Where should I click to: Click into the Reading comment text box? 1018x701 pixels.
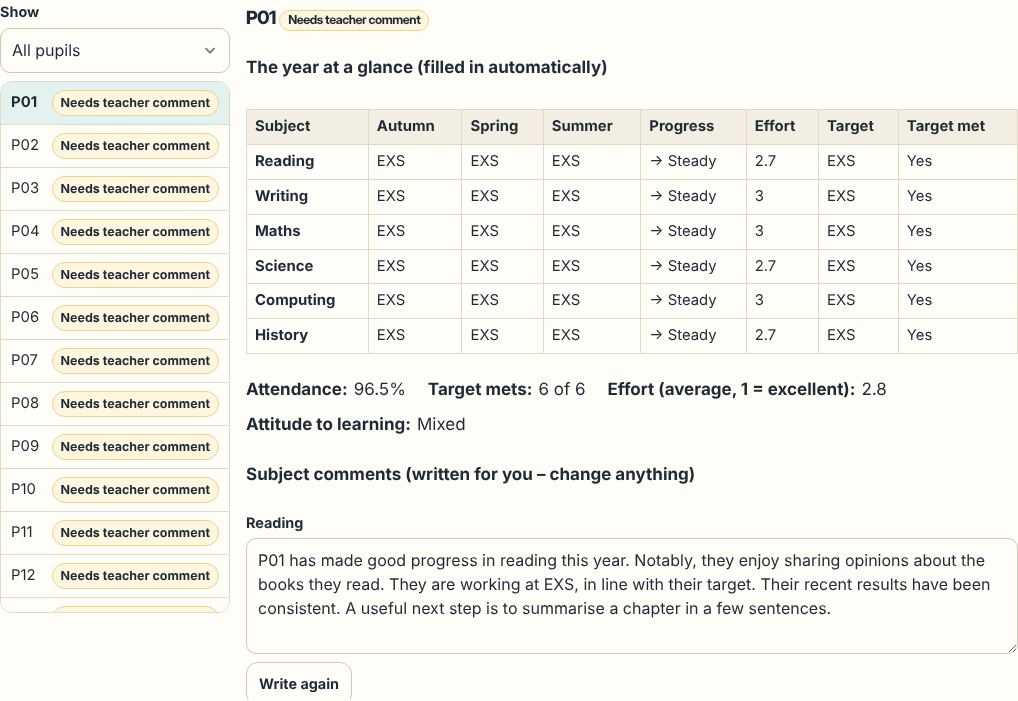[631, 595]
